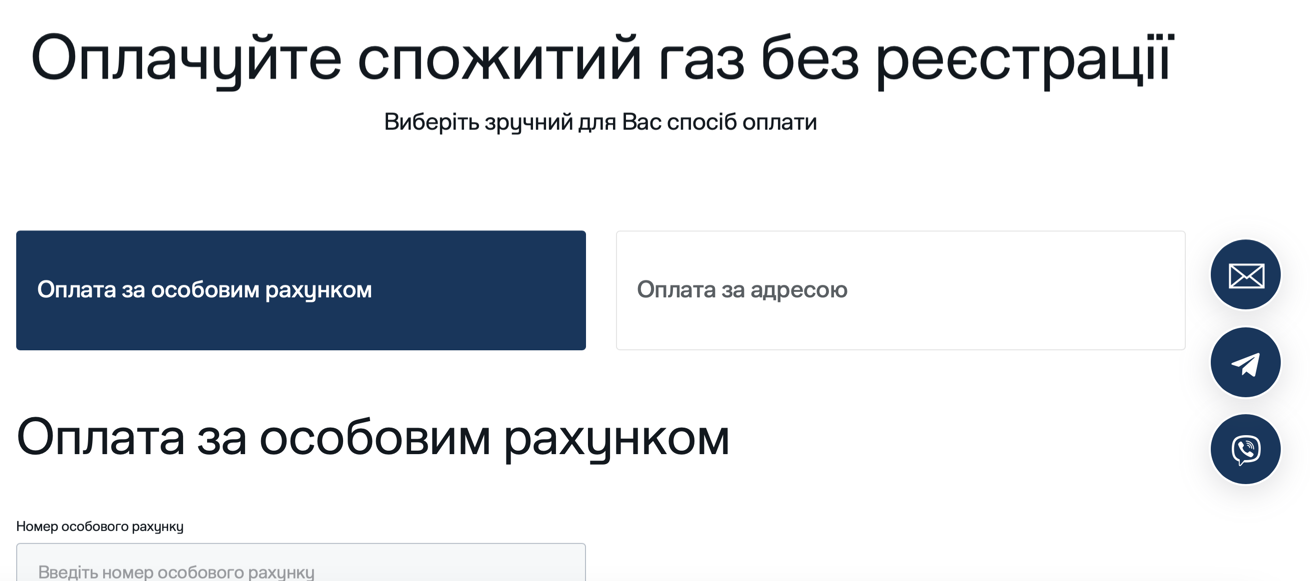The width and height of the screenshot is (1310, 581).
Task: Click the 'Виберіть зручний для Вас спосіб оплати' subtitle
Action: [600, 122]
